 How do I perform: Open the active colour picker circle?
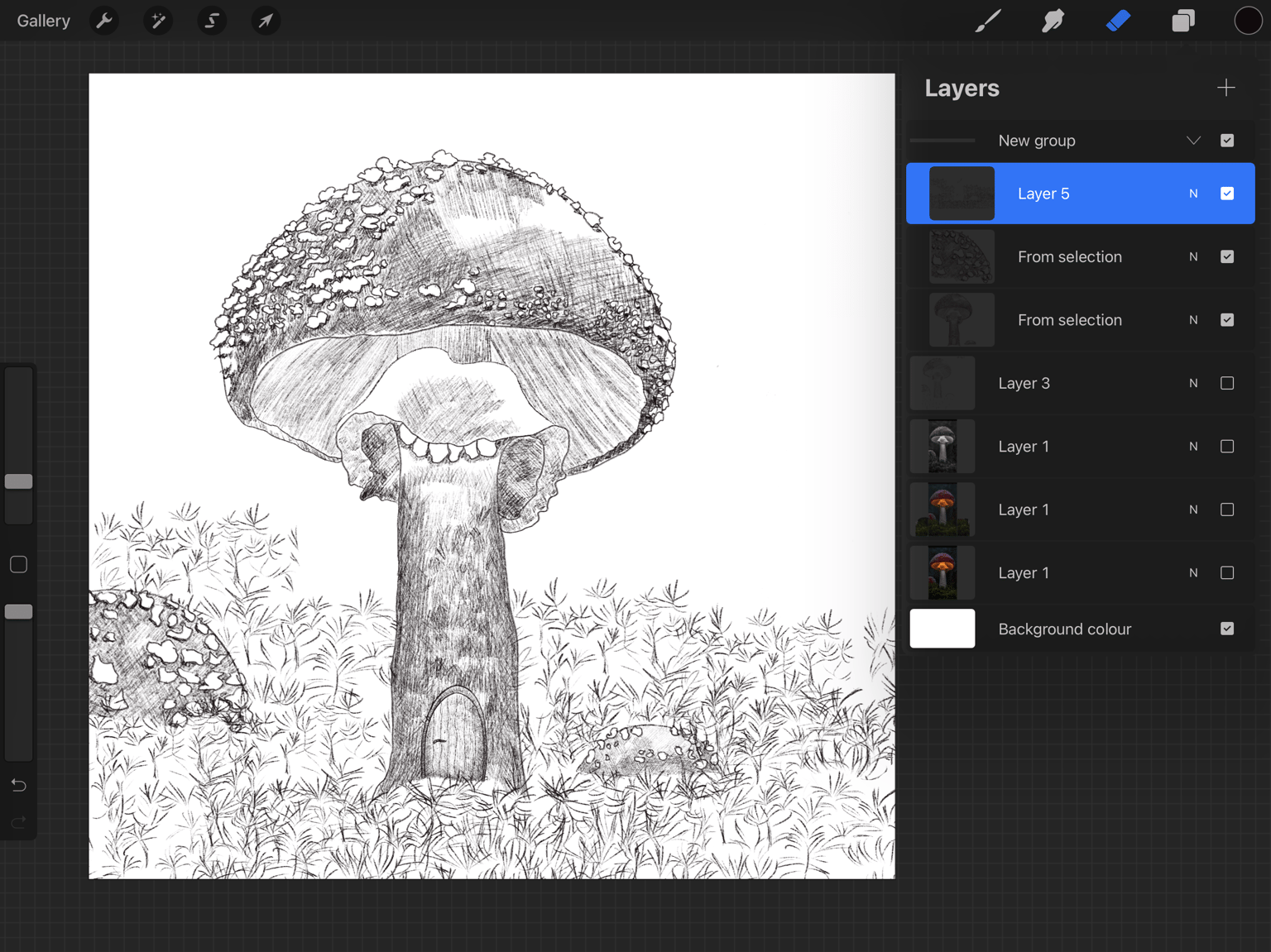pos(1248,21)
